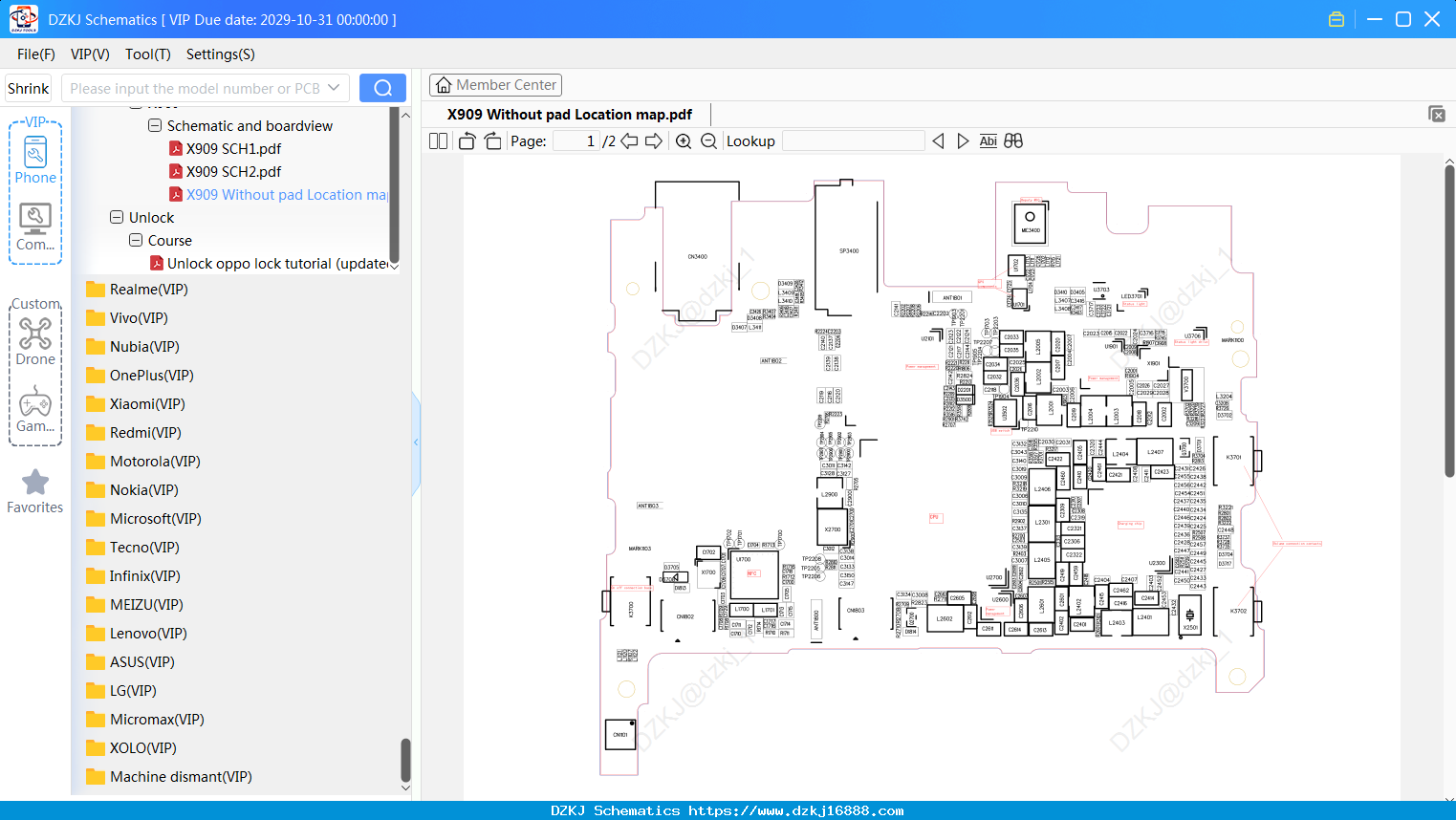Image resolution: width=1456 pixels, height=820 pixels.
Task: Click the DZKJ Schematics app logo
Action: tap(23, 19)
